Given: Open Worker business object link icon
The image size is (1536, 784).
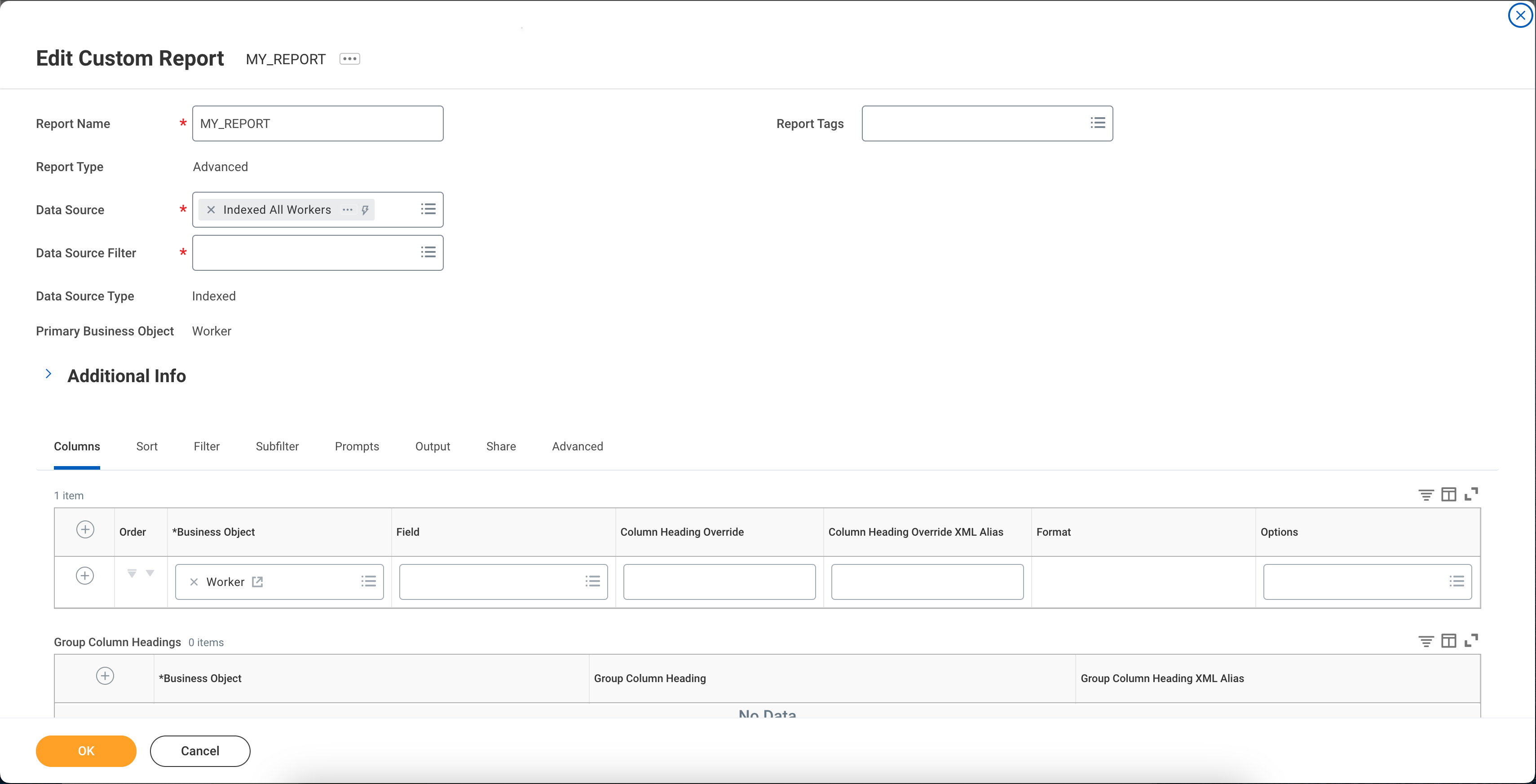Looking at the screenshot, I should pos(258,582).
